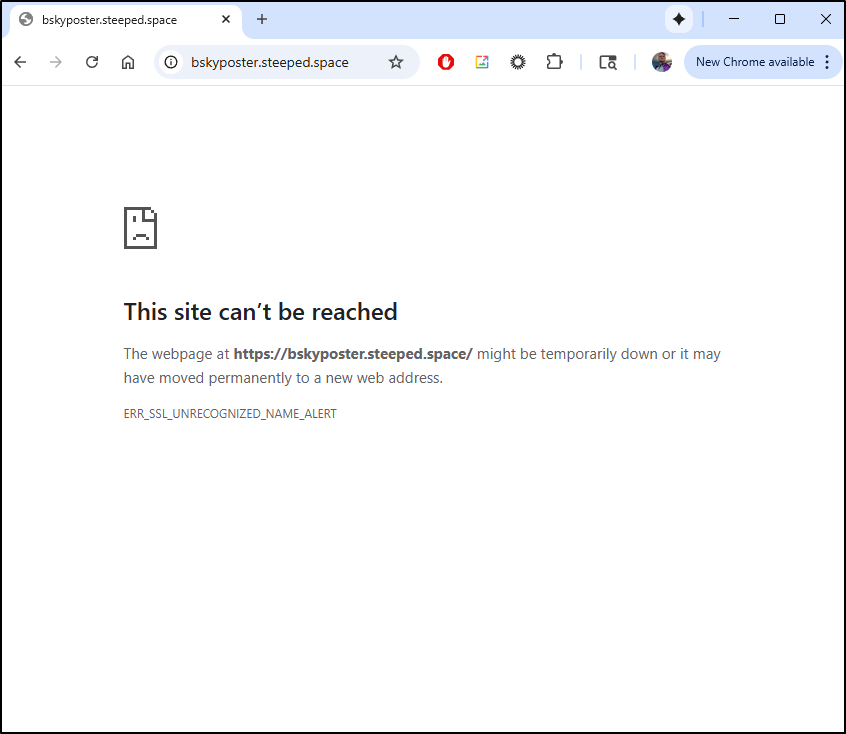Viewport: 846px width, 734px height.
Task: Open a new tab with plus button
Action: click(262, 19)
